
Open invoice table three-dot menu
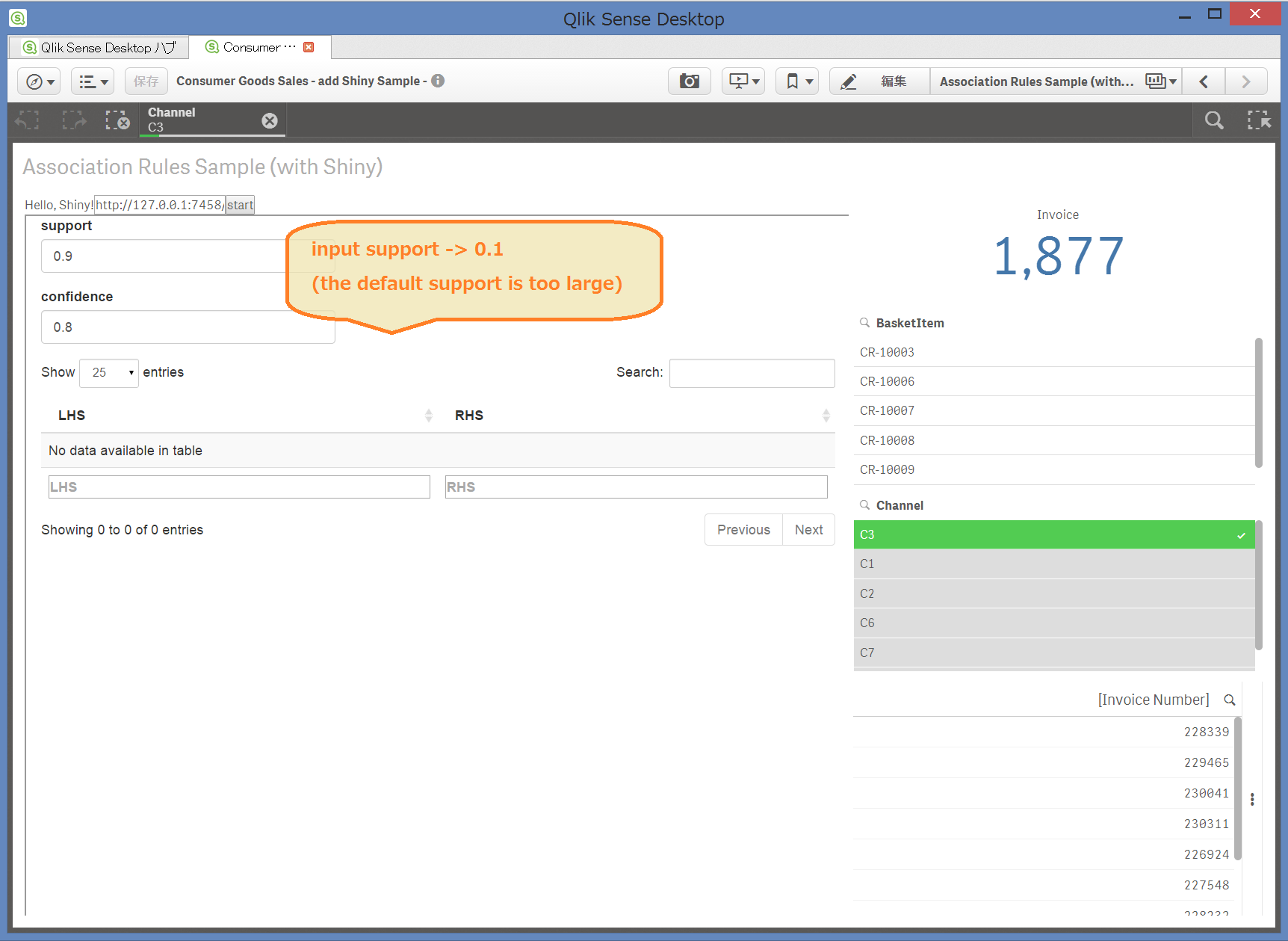[x=1252, y=799]
